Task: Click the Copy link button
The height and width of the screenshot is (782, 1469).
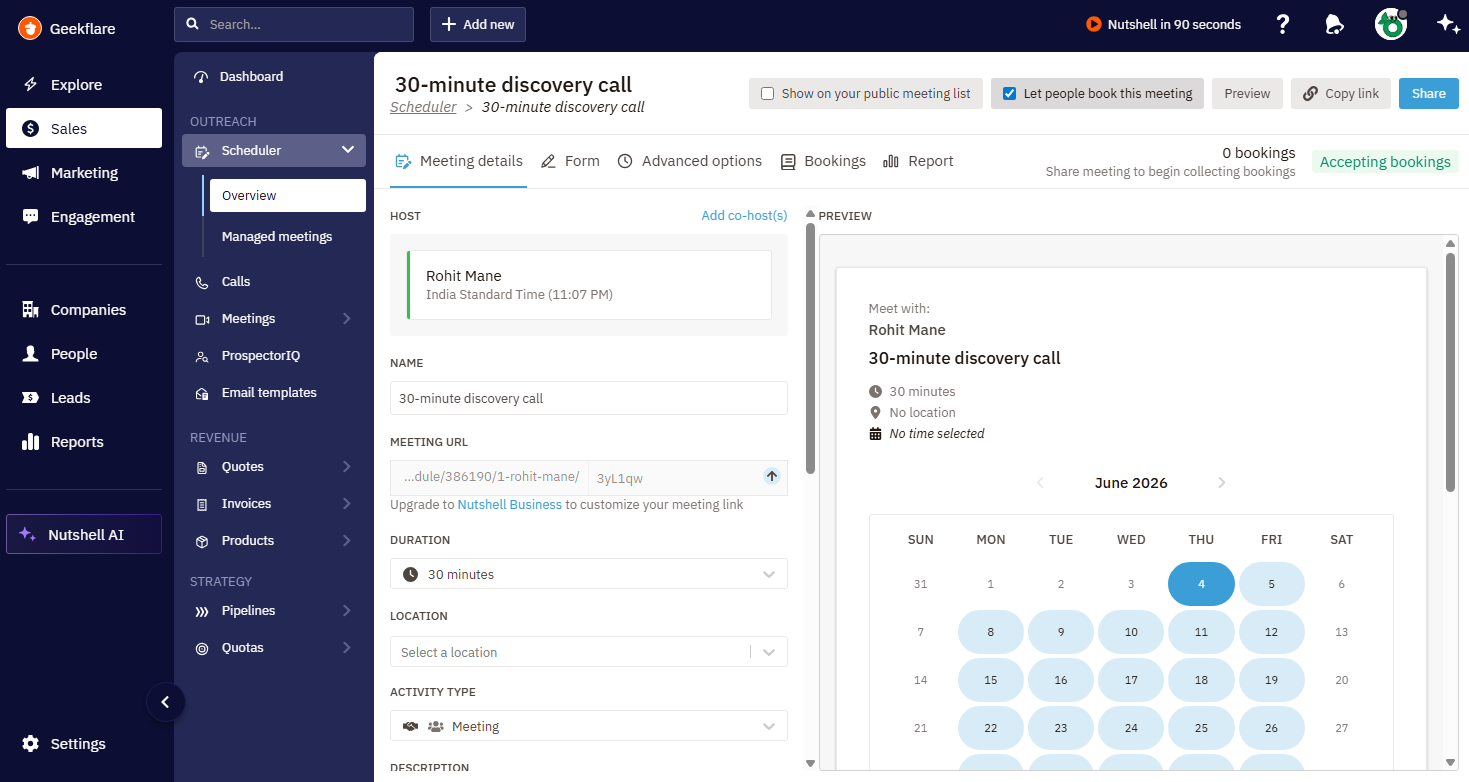Action: [1341, 93]
